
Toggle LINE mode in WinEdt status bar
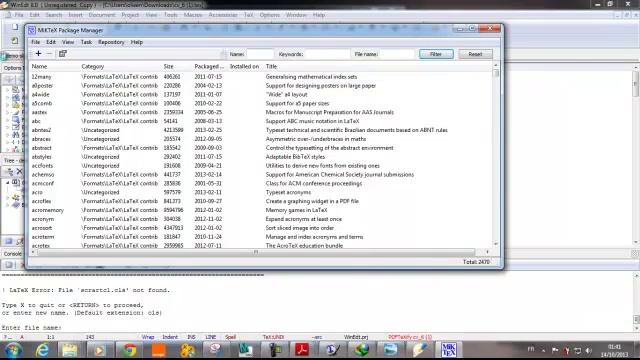211,337
